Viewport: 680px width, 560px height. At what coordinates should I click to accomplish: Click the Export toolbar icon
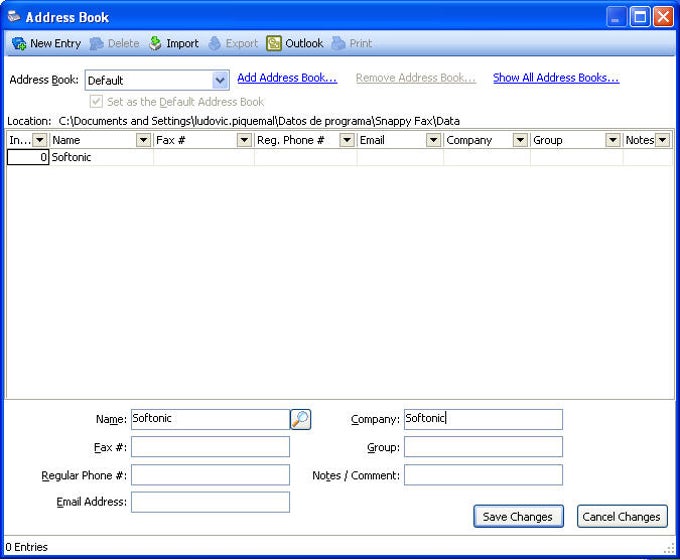pos(214,43)
